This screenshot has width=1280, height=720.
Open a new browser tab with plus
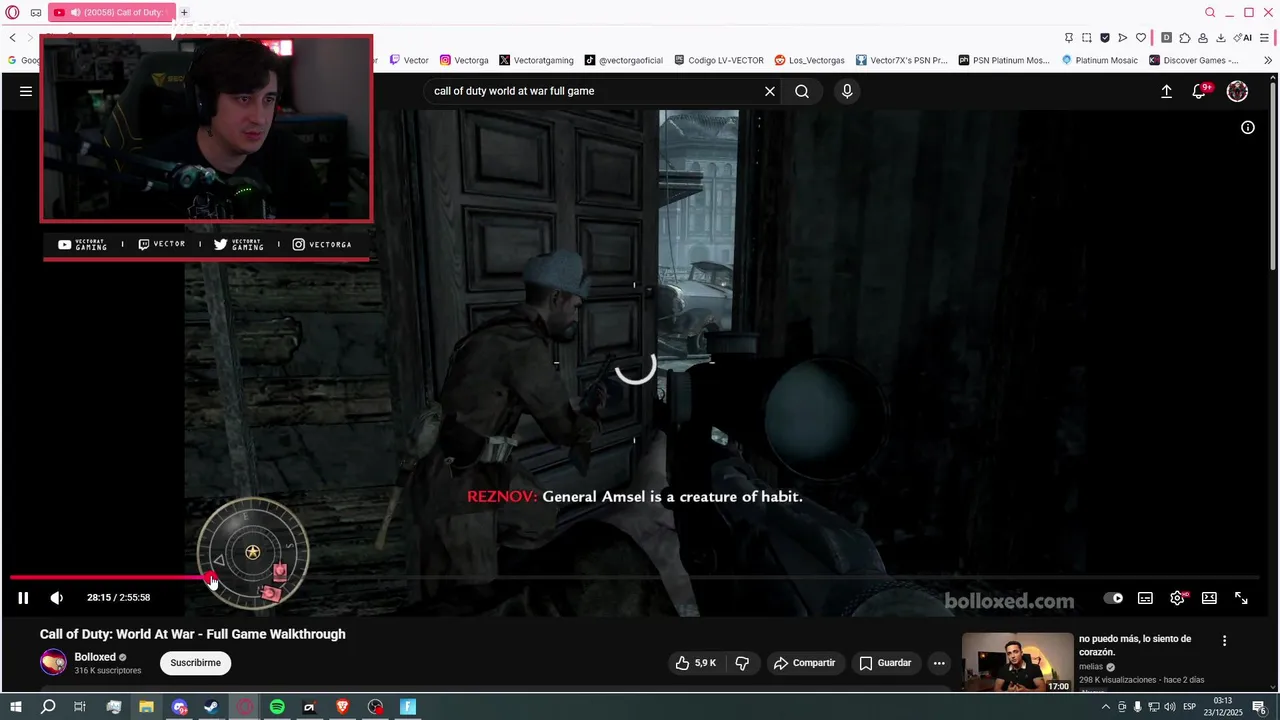184,12
